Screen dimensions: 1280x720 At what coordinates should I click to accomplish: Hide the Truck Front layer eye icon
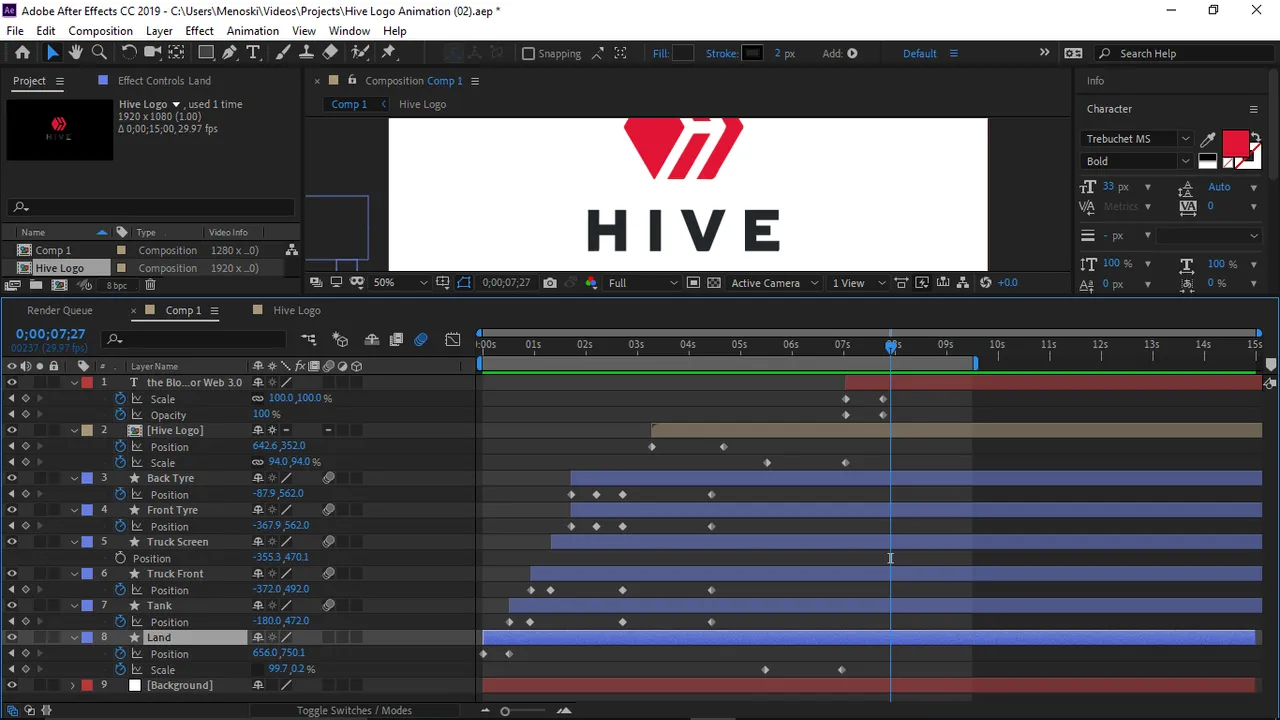[x=12, y=574]
